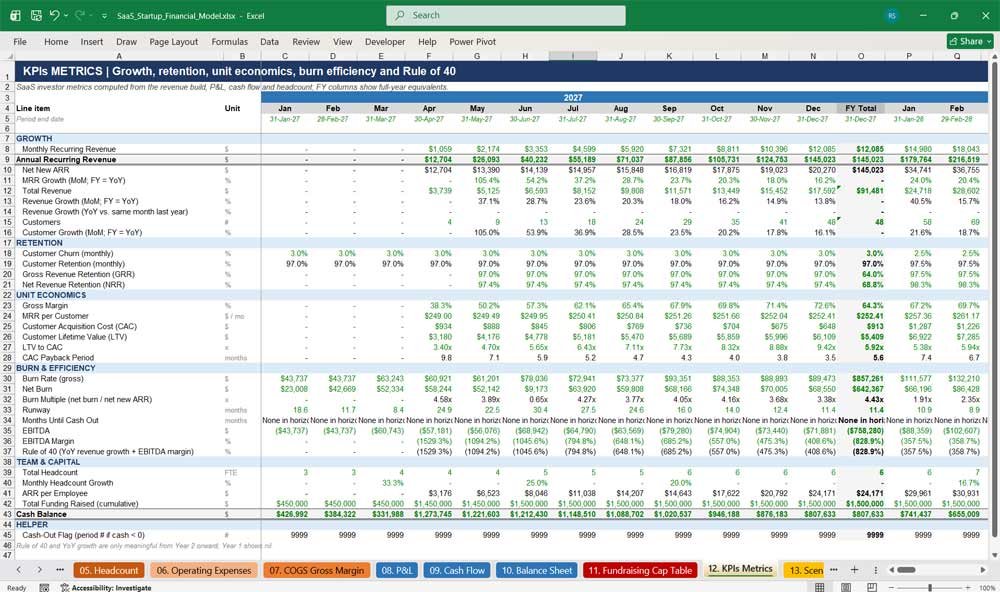This screenshot has width=1000, height=592.
Task: Select the Customer Acquisition Cost (CAC) label
Action: (79, 327)
